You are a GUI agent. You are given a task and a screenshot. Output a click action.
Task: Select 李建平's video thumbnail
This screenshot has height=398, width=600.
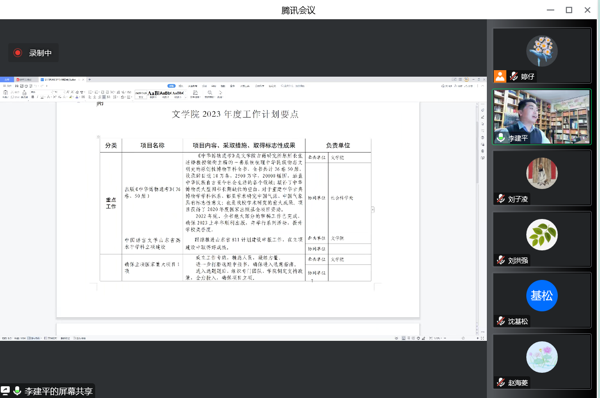point(541,117)
